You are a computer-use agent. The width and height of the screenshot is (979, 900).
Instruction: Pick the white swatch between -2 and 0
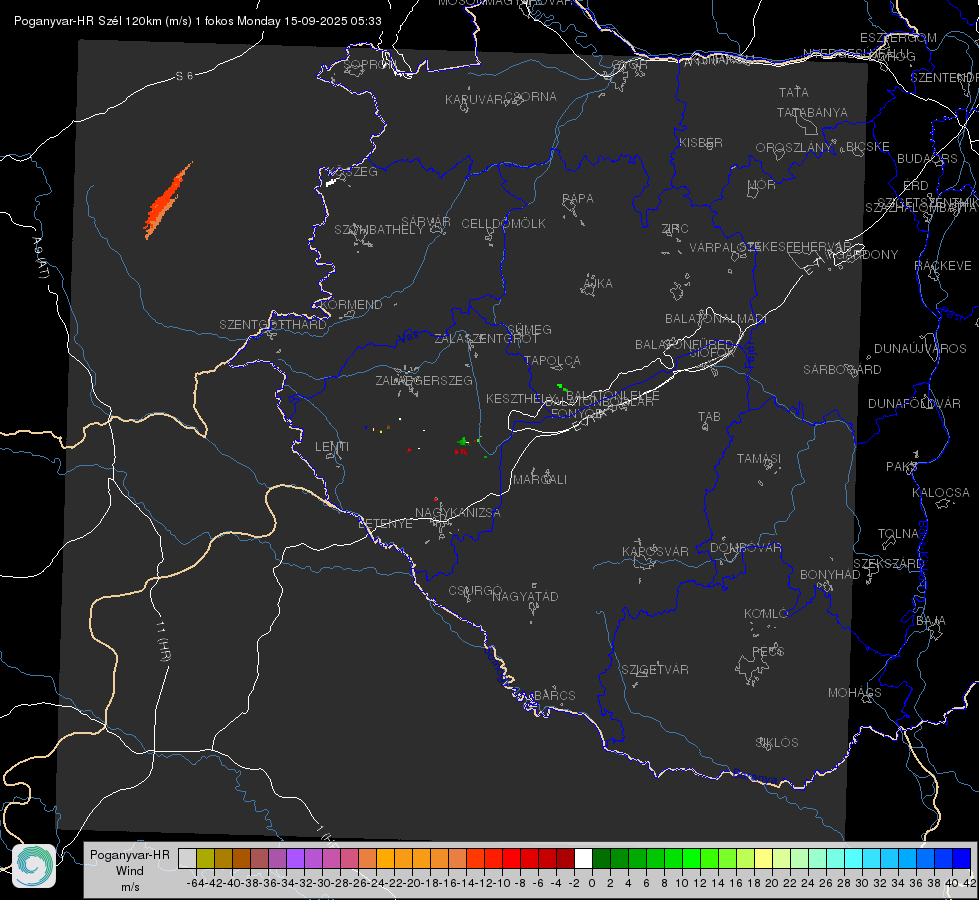(x=583, y=858)
